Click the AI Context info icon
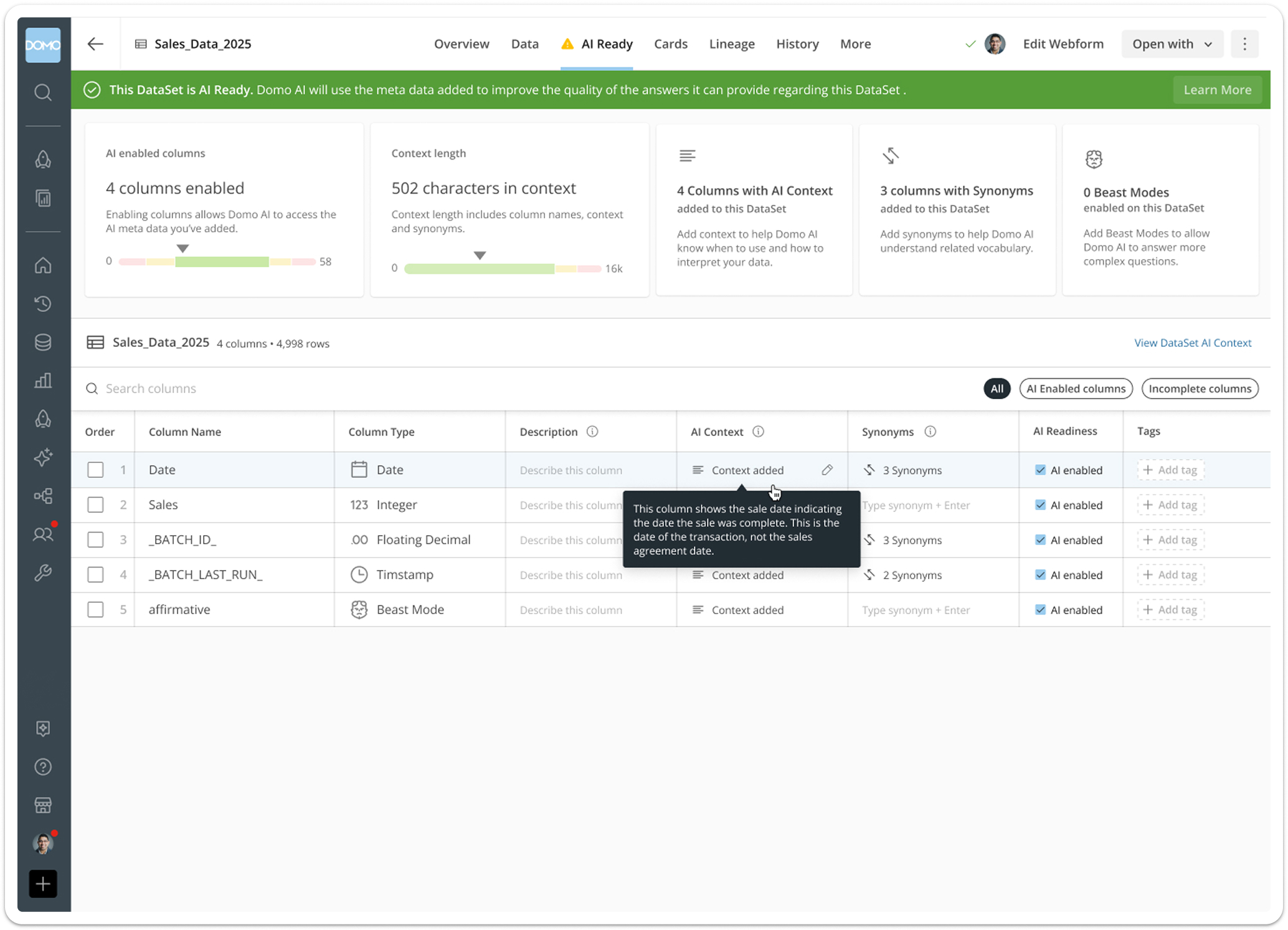This screenshot has height=930, width=1288. coord(758,432)
